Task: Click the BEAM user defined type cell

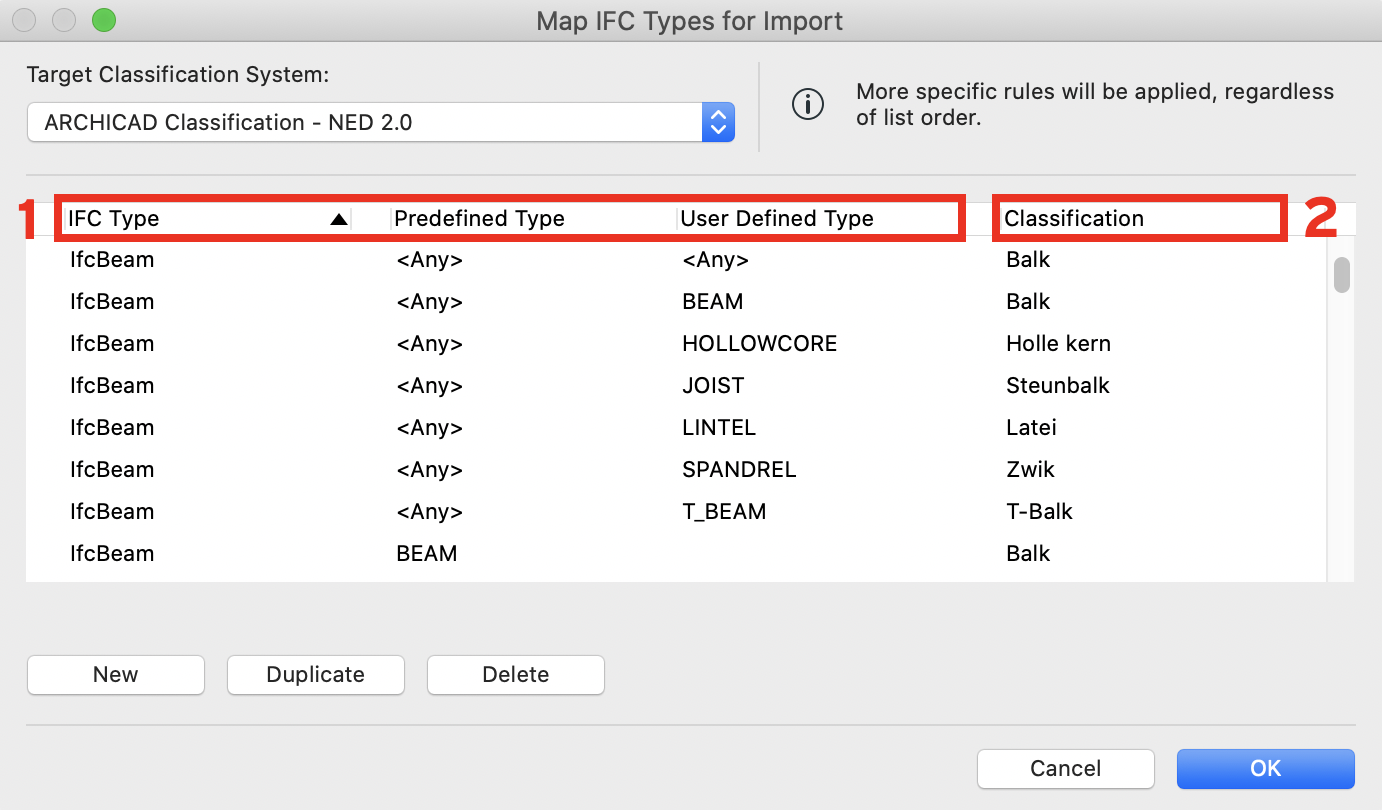Action: (x=713, y=301)
